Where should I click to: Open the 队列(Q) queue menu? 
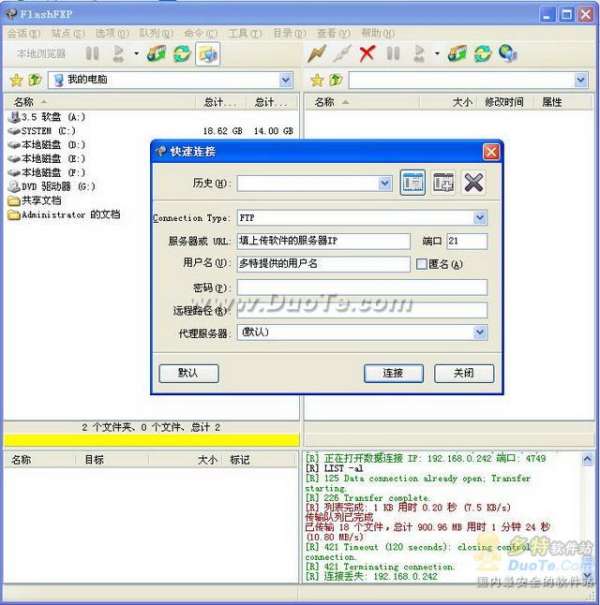point(156,34)
